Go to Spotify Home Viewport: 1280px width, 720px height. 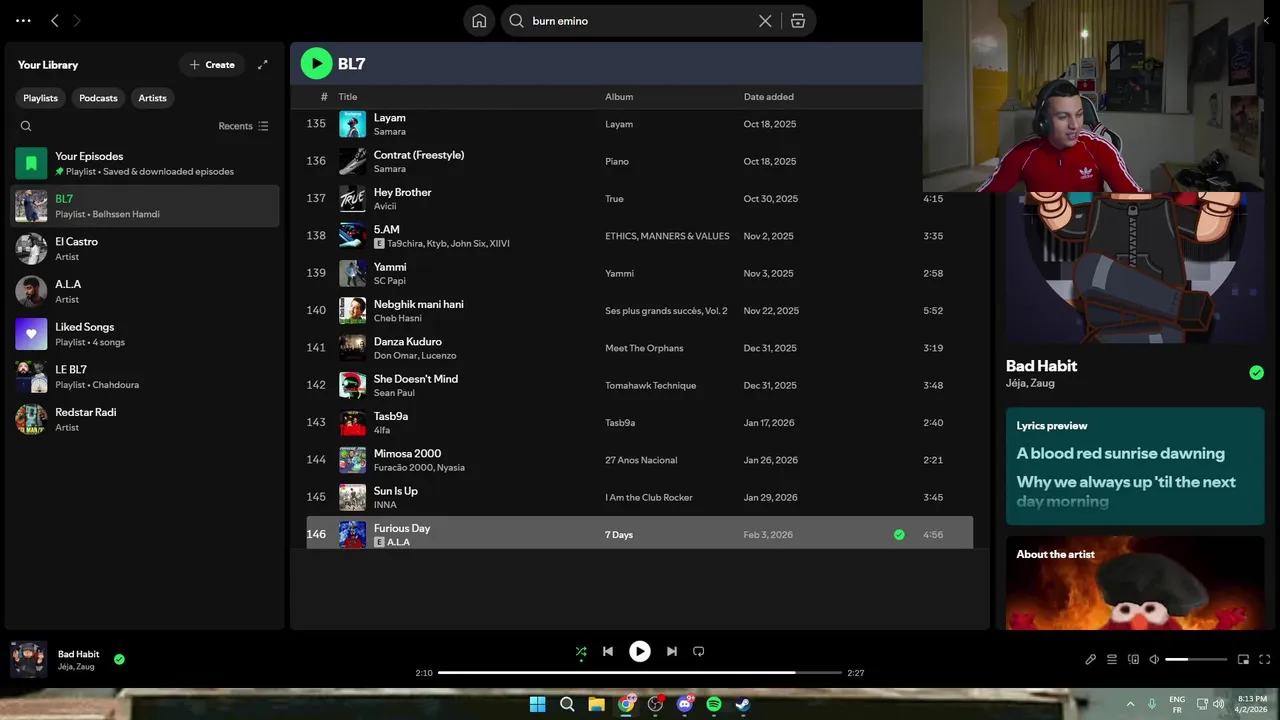[x=479, y=21]
